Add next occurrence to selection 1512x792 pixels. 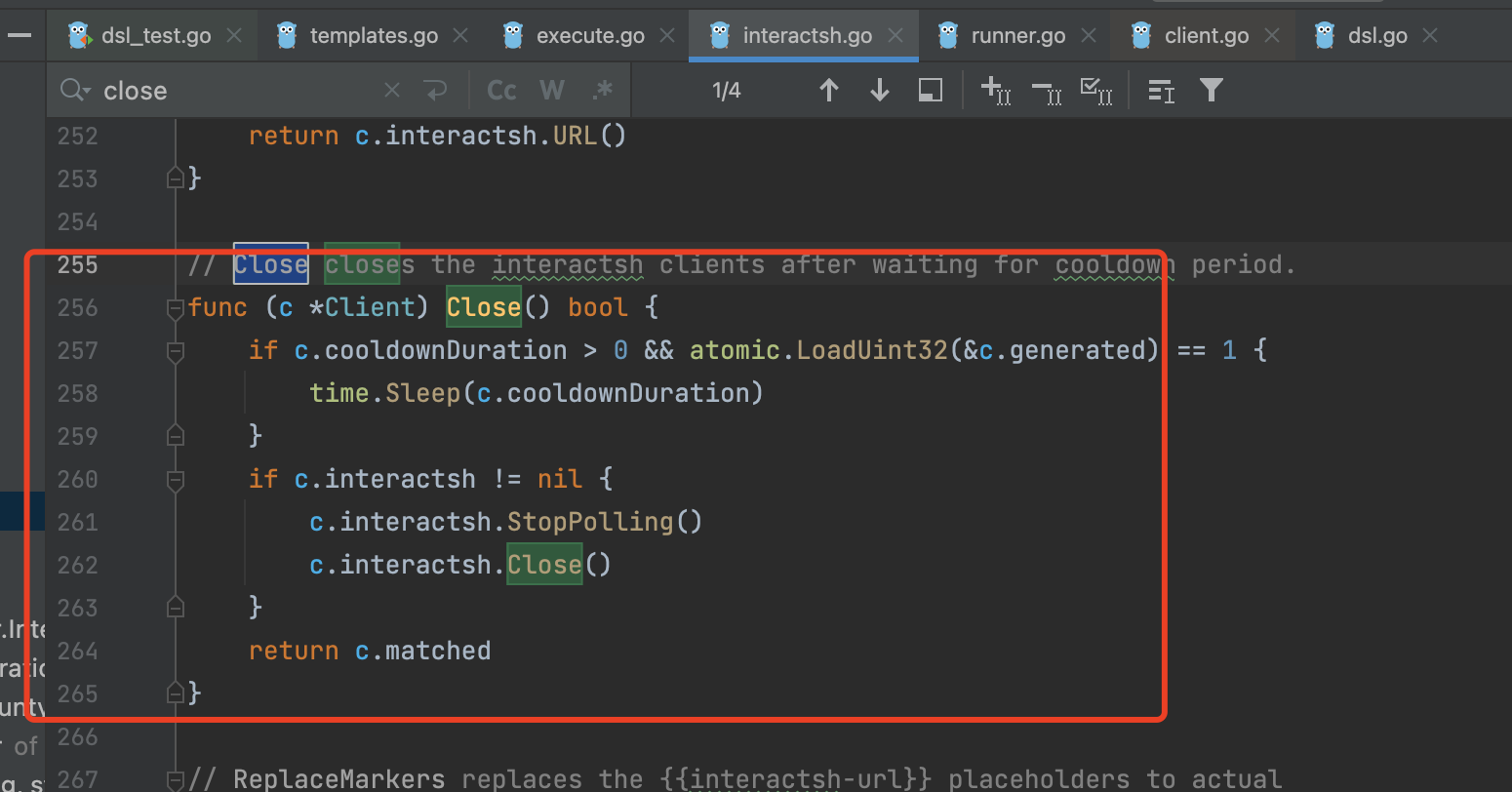click(x=996, y=90)
